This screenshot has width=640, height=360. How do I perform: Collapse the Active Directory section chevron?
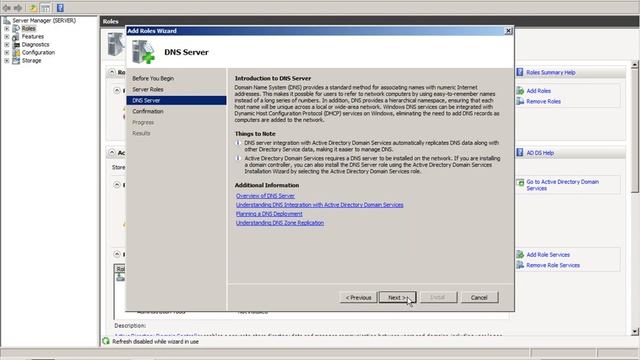[x=112, y=152]
